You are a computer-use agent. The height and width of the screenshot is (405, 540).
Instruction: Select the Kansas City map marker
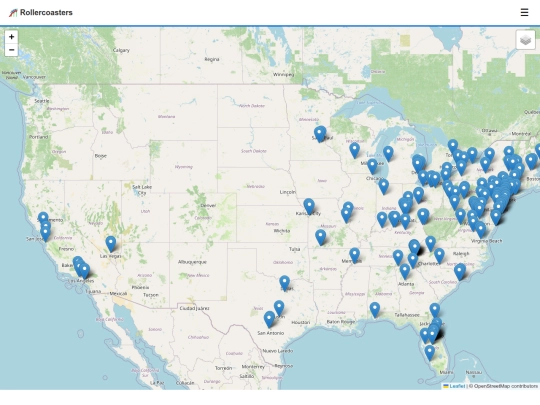coord(309,206)
